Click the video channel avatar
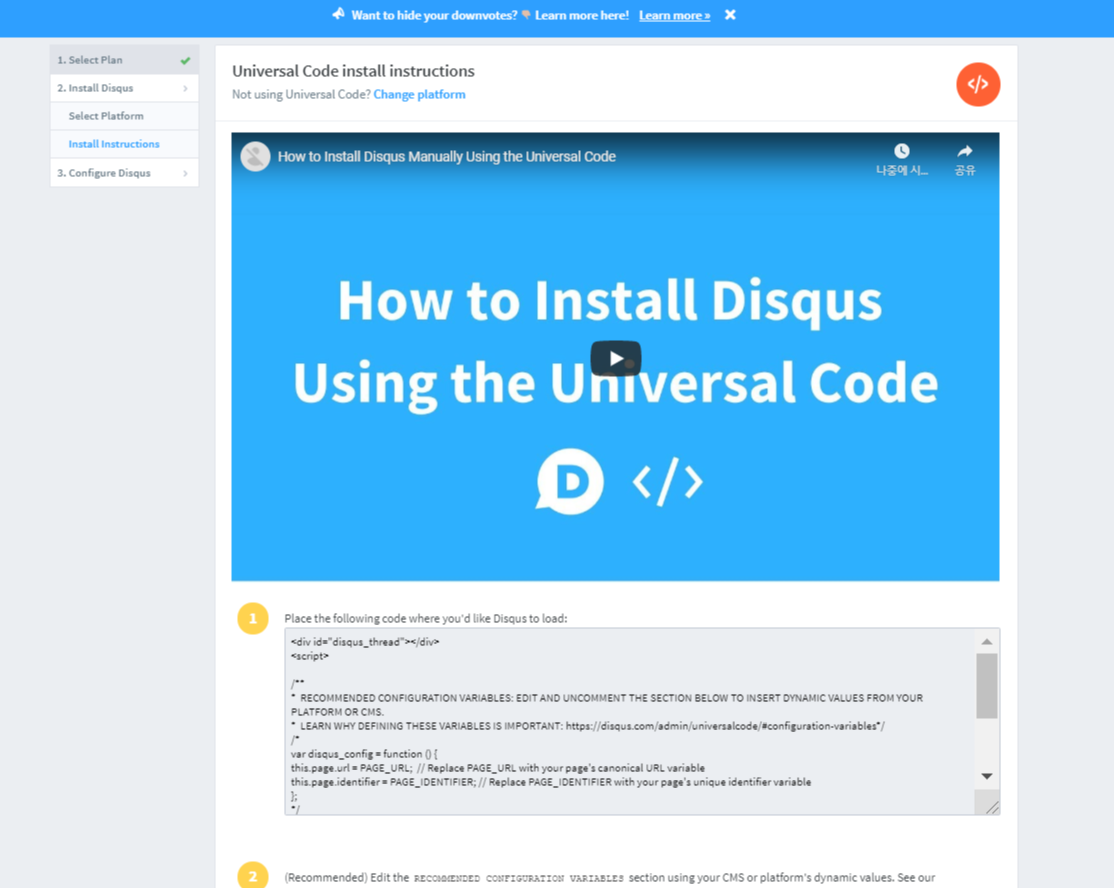This screenshot has width=1114, height=888. tap(255, 156)
